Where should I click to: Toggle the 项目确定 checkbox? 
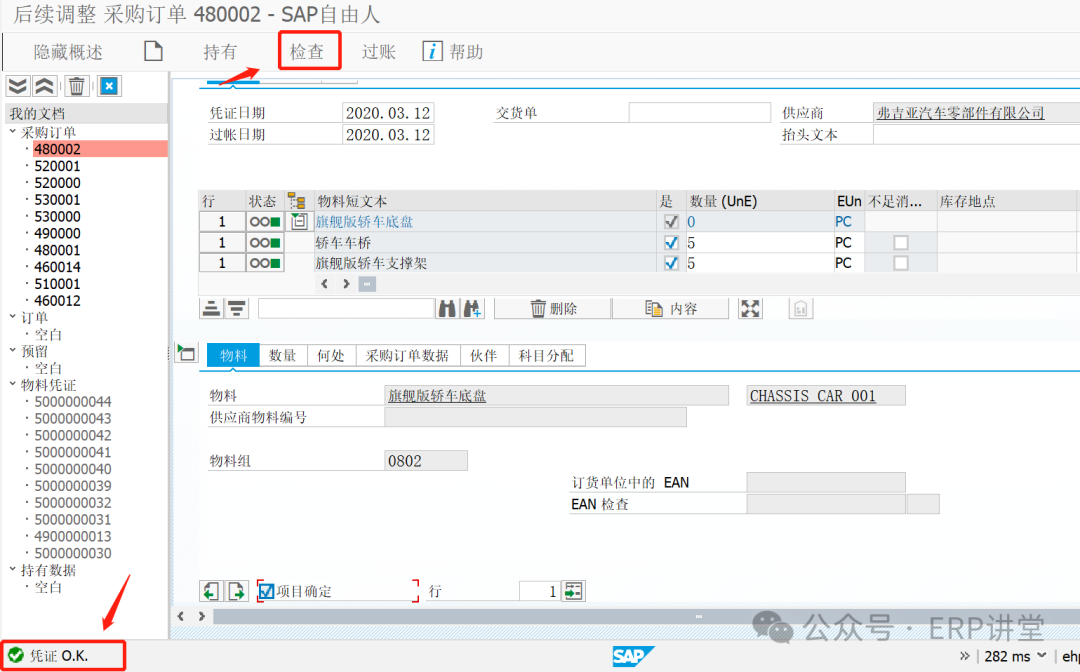[266, 591]
